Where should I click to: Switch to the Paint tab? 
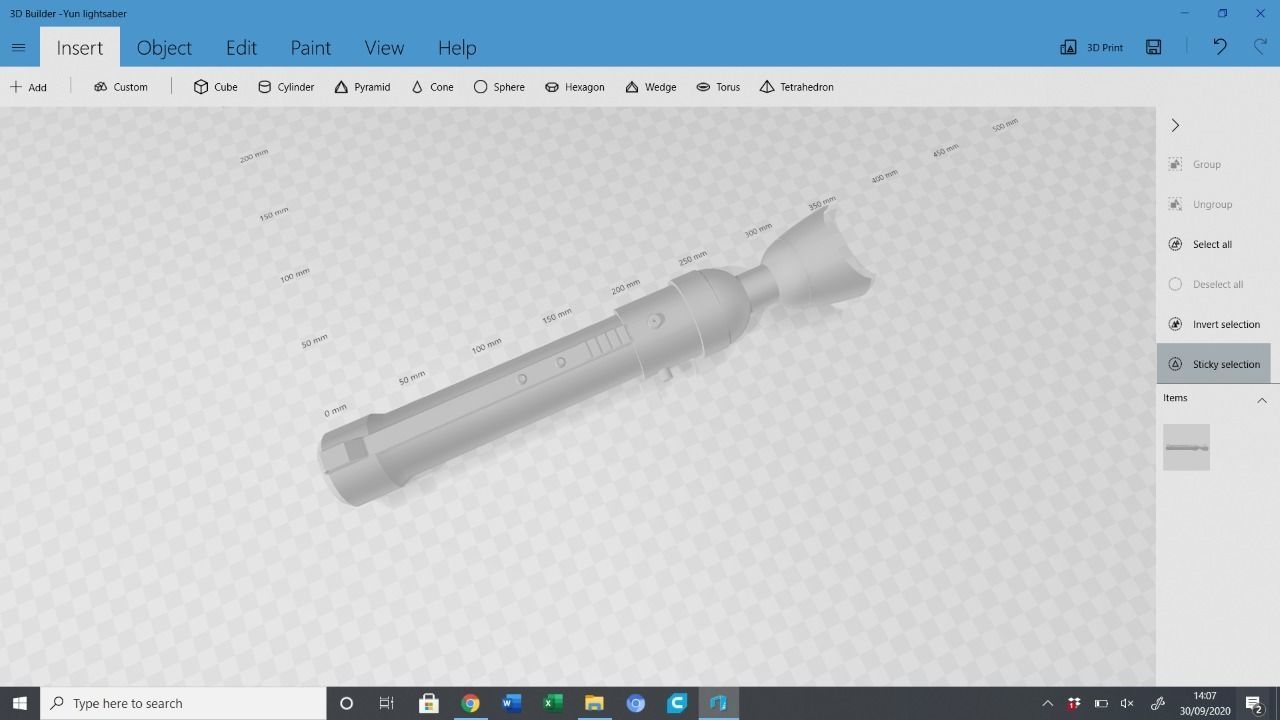(x=311, y=47)
